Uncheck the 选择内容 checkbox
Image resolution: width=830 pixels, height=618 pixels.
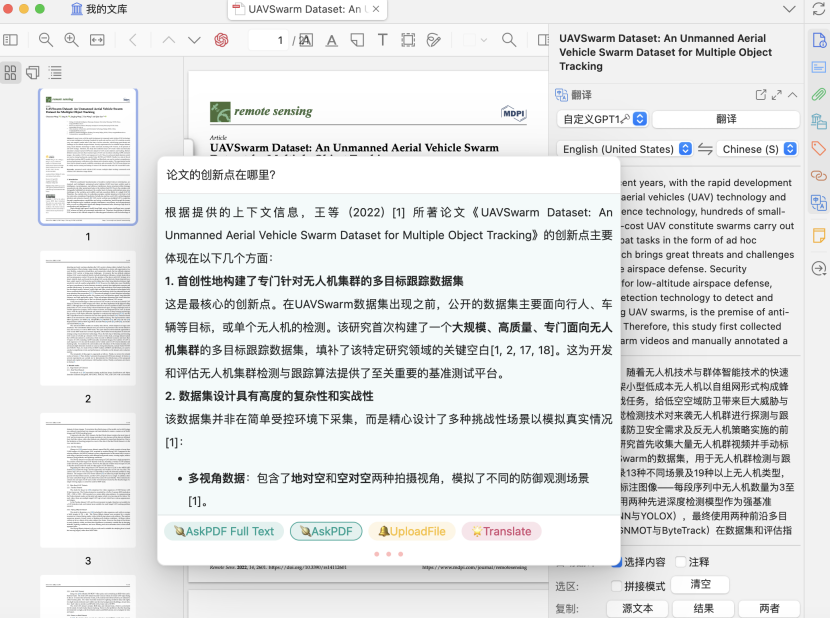(616, 562)
